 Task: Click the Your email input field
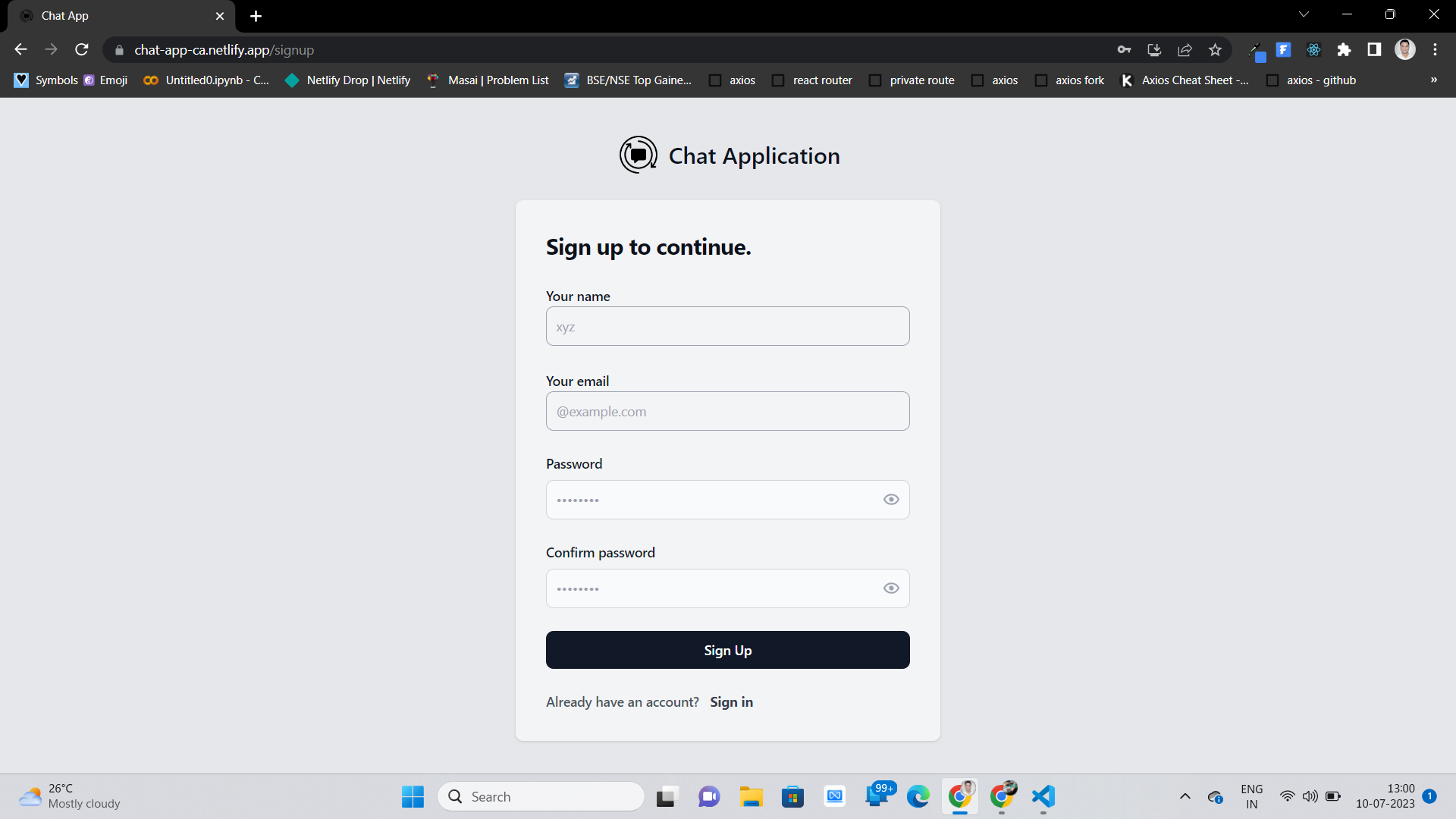pyautogui.click(x=728, y=411)
